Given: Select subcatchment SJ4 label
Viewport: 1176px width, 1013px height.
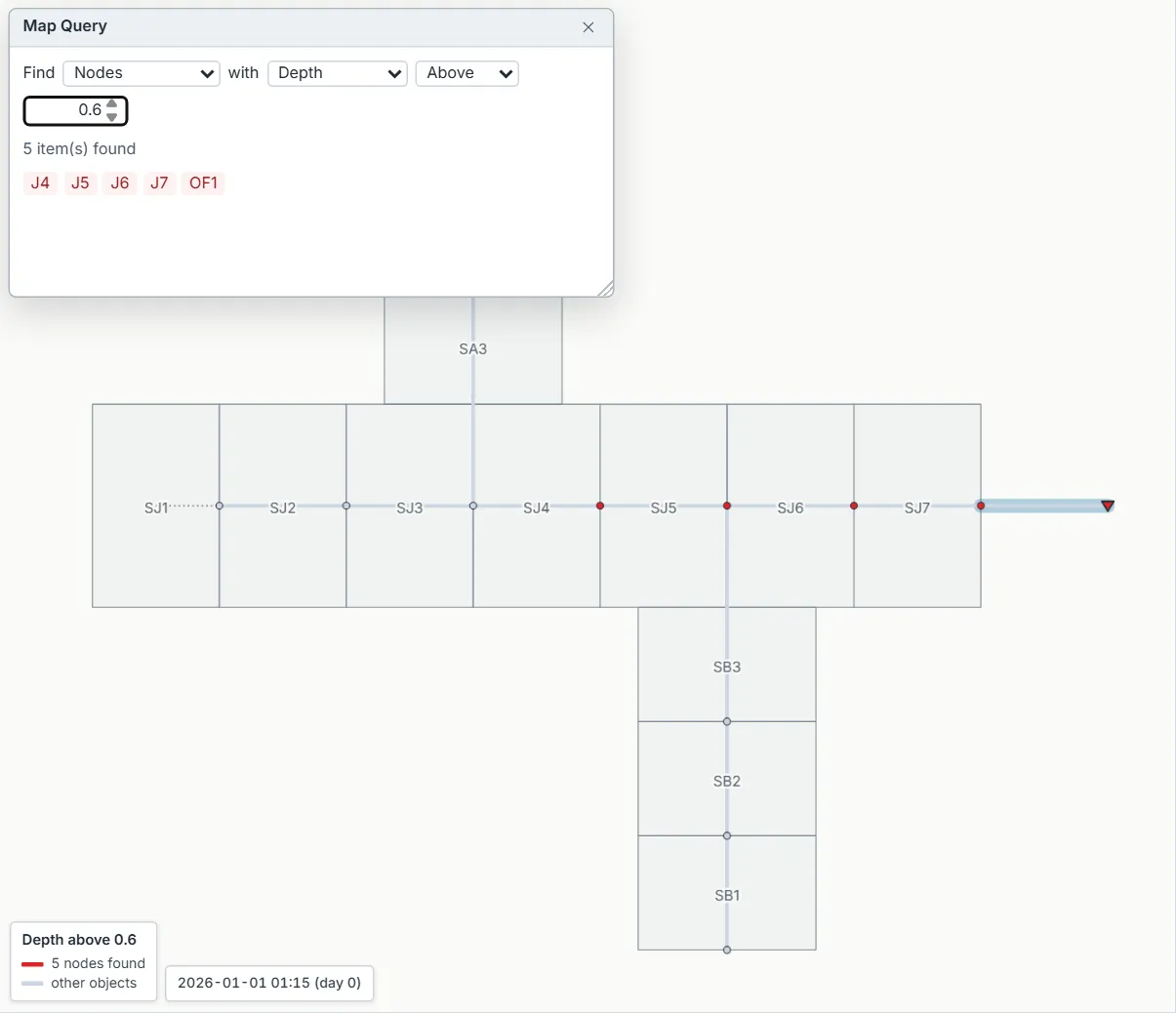Looking at the screenshot, I should (537, 507).
